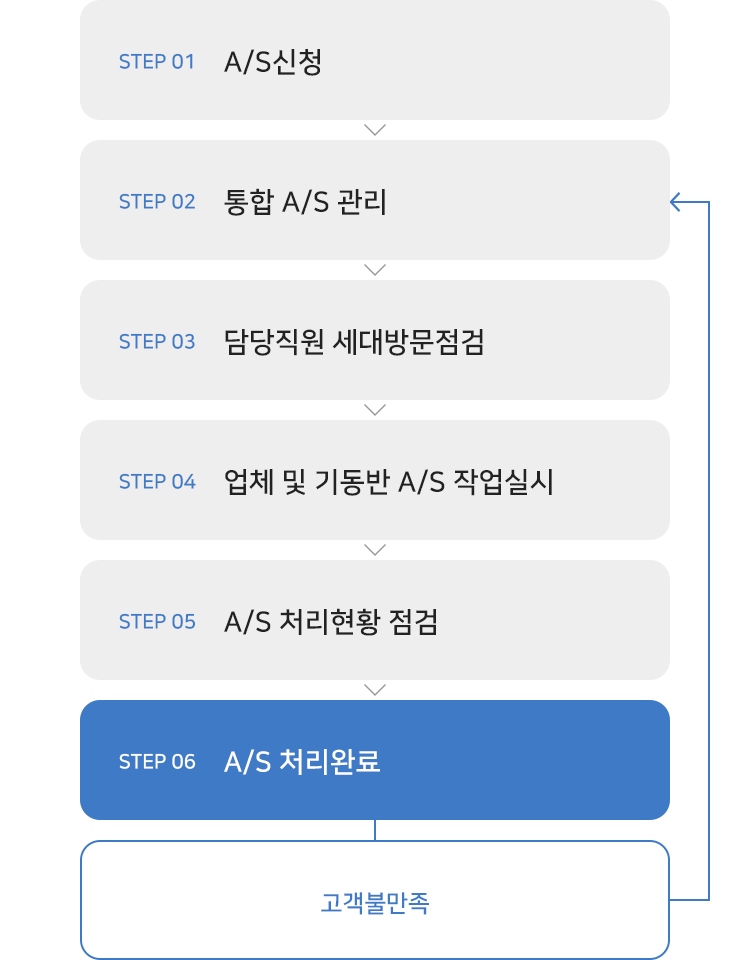Click the STEP 05 label
Viewport: 750px width, 960px height.
point(157,622)
